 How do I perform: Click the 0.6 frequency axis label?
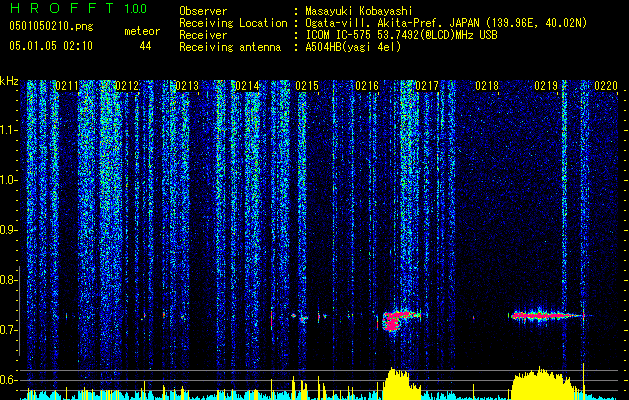[8, 380]
